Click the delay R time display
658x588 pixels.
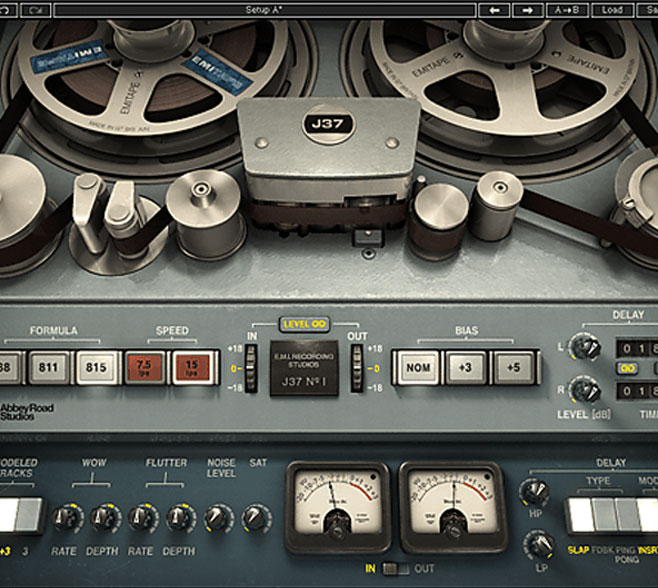[x=637, y=391]
